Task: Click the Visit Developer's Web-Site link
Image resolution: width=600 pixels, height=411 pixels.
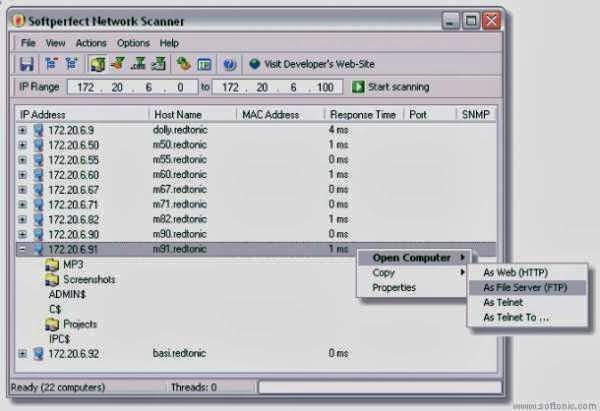Action: click(320, 64)
